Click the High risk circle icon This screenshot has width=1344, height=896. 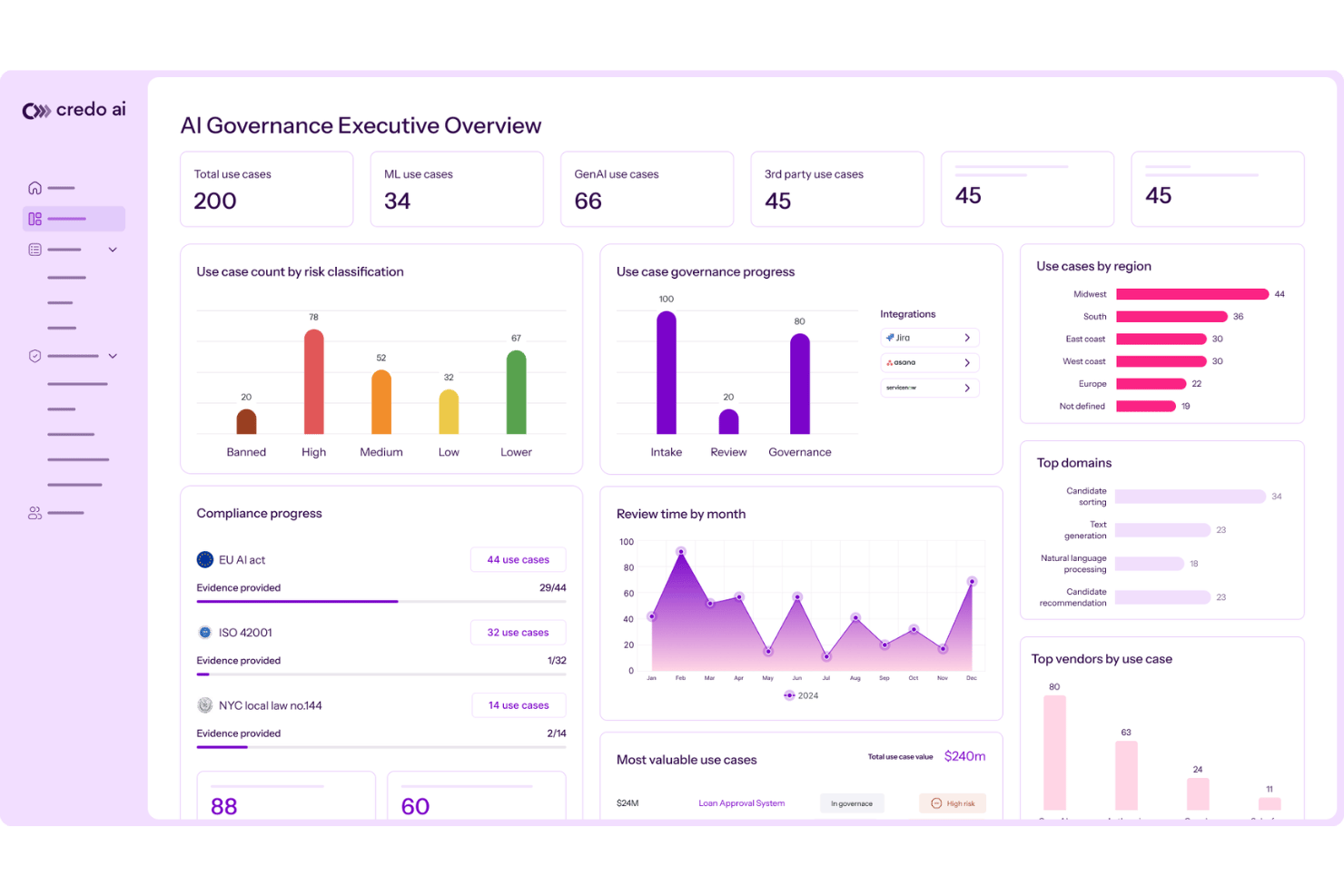click(936, 803)
